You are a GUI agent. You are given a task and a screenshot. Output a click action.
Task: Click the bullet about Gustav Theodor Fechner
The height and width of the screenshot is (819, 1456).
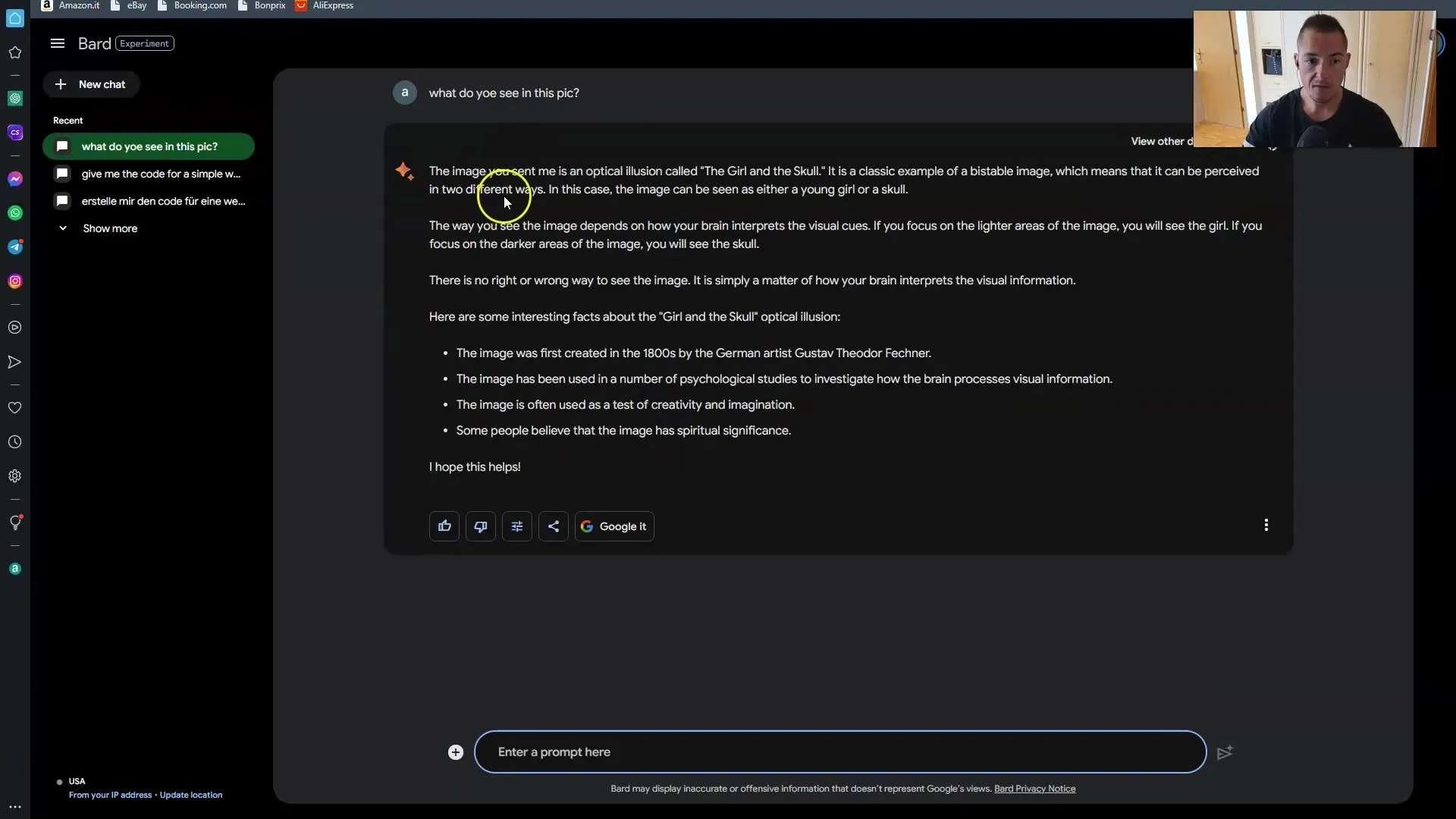693,353
